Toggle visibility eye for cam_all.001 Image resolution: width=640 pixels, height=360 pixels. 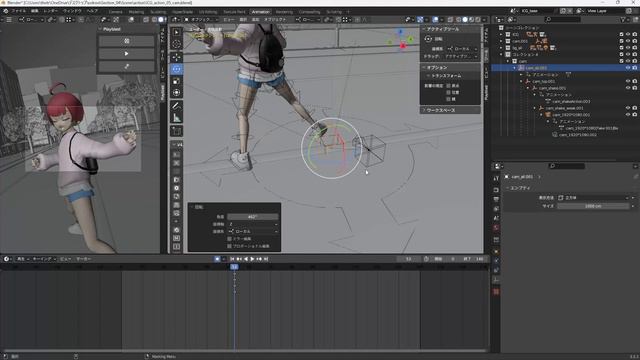point(628,68)
